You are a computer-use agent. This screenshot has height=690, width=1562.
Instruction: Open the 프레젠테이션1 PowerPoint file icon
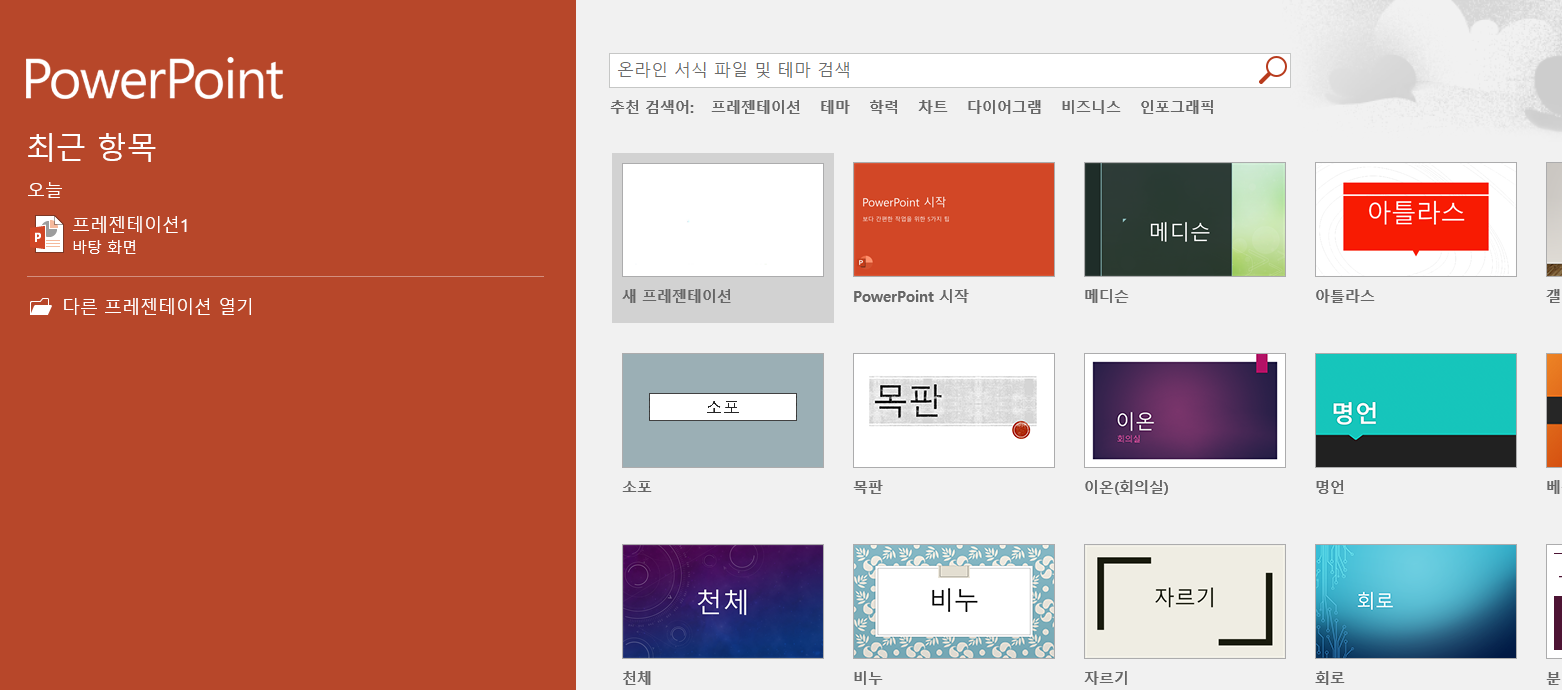(48, 235)
